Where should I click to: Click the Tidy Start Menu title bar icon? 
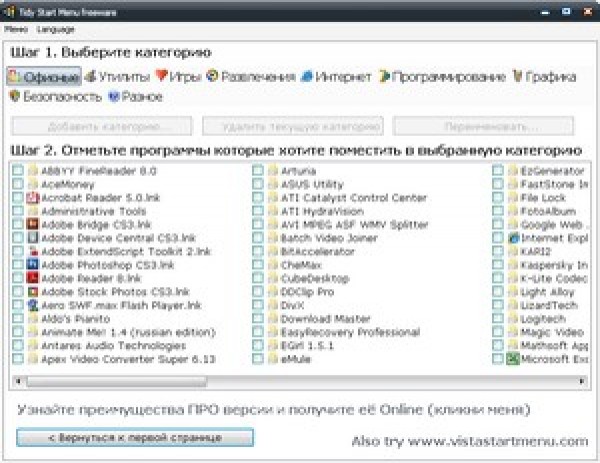click(9, 11)
